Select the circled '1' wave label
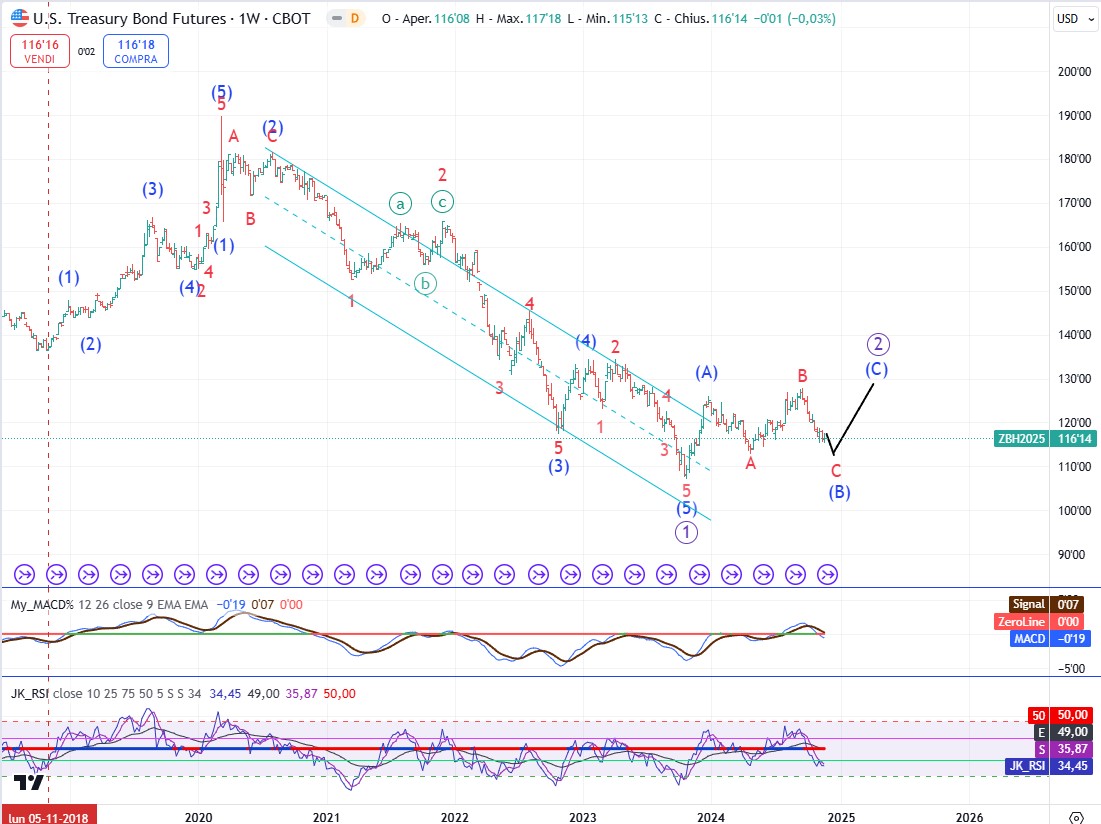Image resolution: width=1101 pixels, height=824 pixels. (686, 532)
